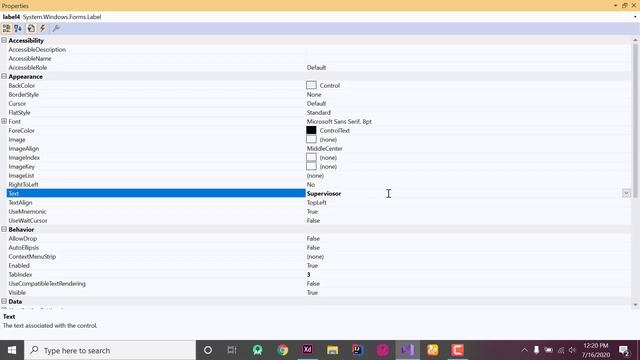Select the ImageKey property row
This screenshot has height=360, width=640.
(x=318, y=167)
